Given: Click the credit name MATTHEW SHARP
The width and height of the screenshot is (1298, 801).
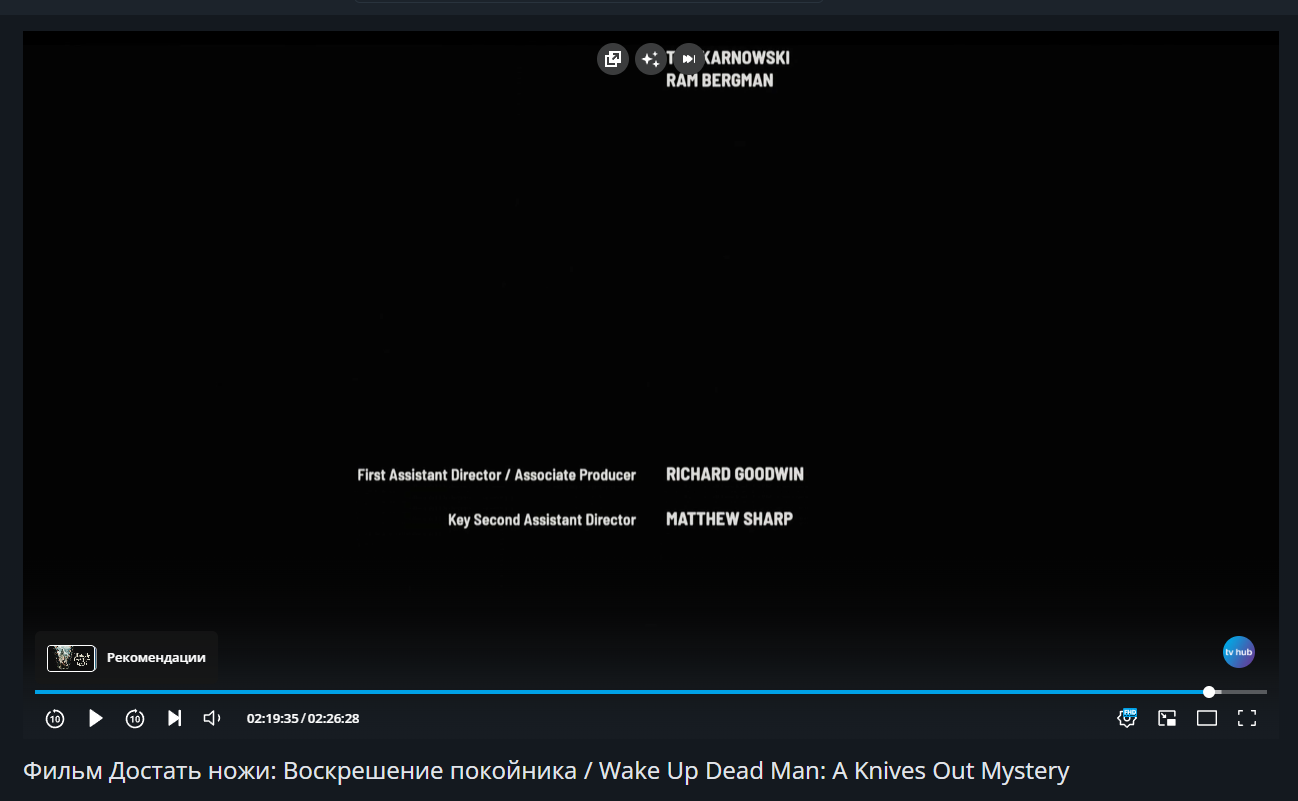Looking at the screenshot, I should (x=729, y=519).
